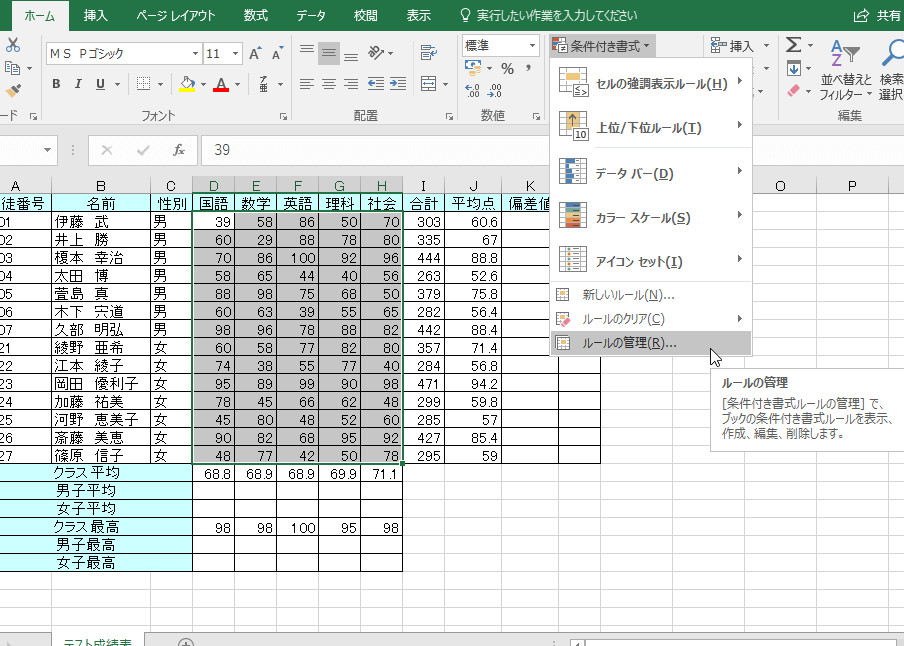Click the Bold formatting button
The image size is (904, 646).
tap(56, 84)
